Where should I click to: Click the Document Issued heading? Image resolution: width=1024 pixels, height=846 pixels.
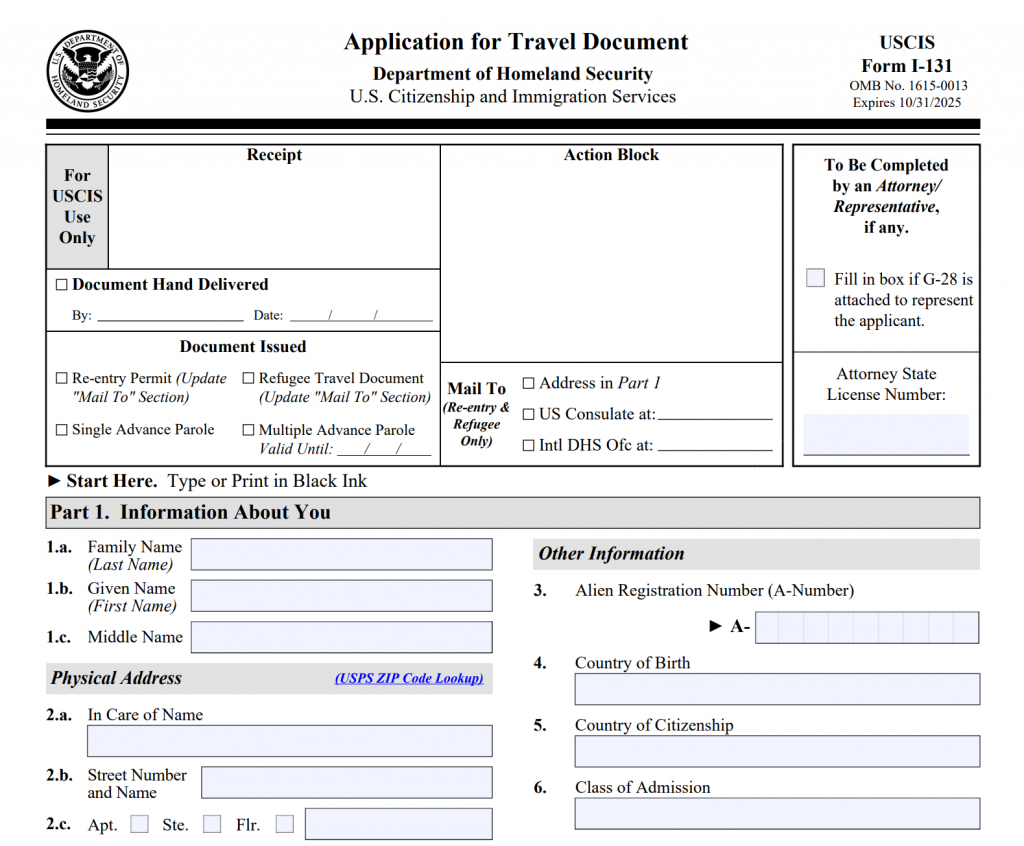pyautogui.click(x=243, y=346)
